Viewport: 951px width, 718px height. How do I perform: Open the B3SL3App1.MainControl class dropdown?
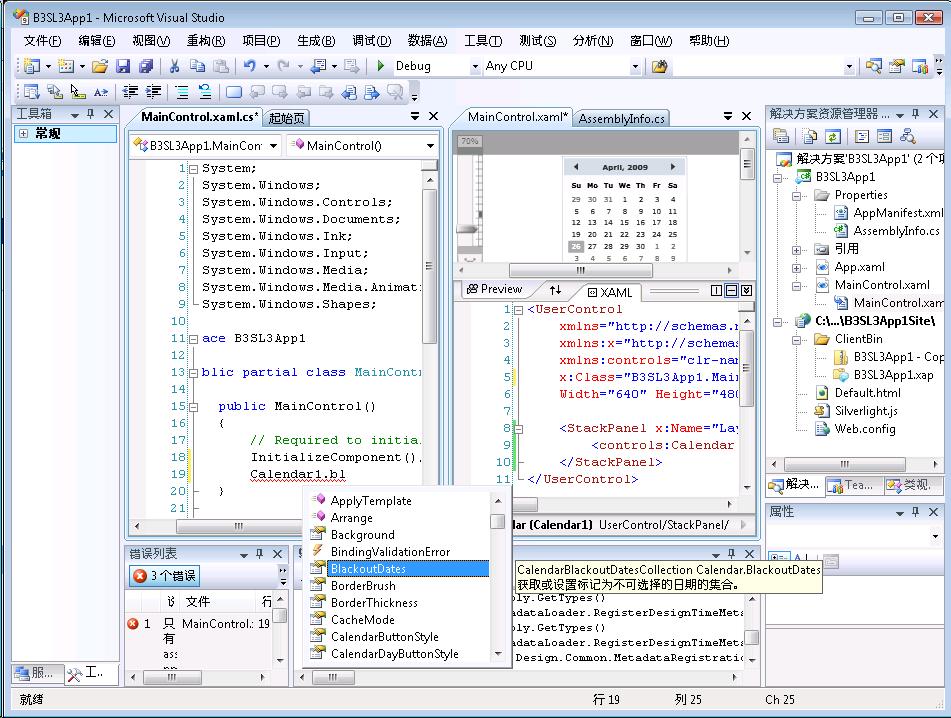[x=274, y=146]
